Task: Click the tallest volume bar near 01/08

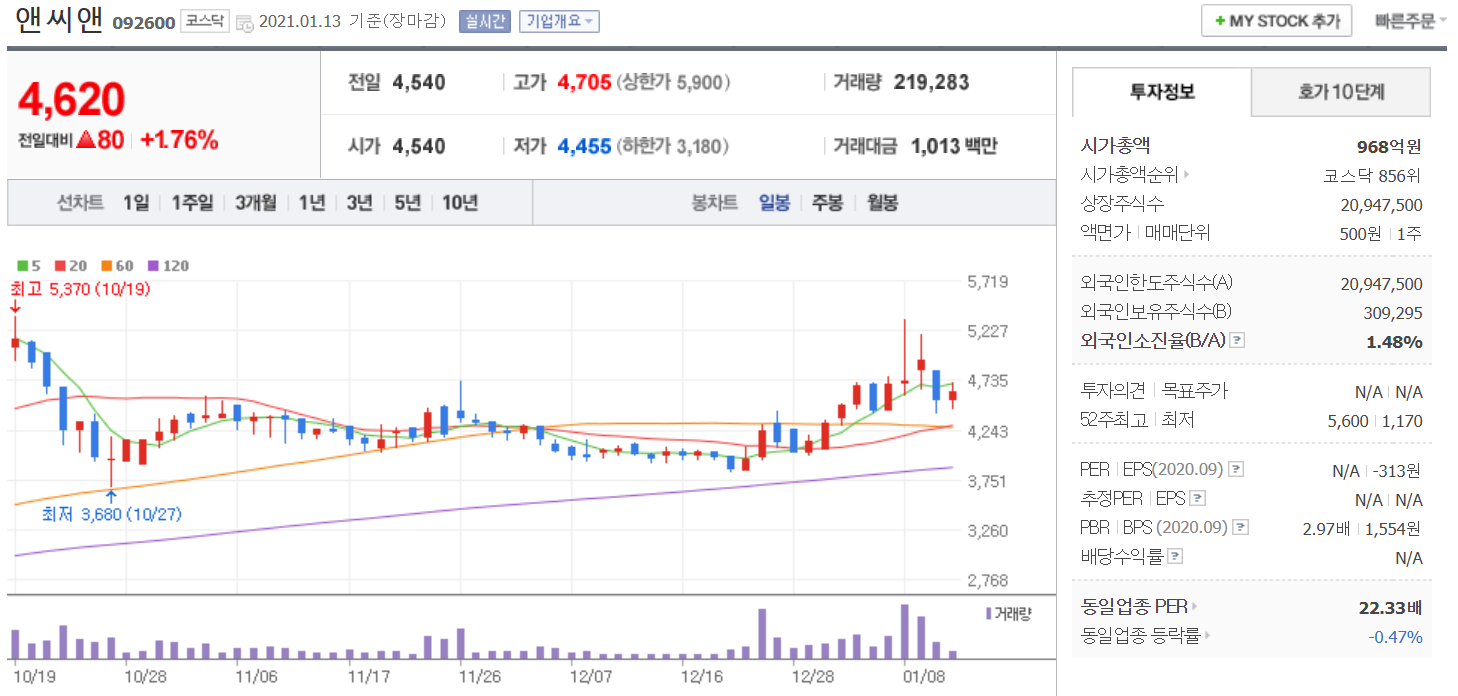Action: coord(905,632)
